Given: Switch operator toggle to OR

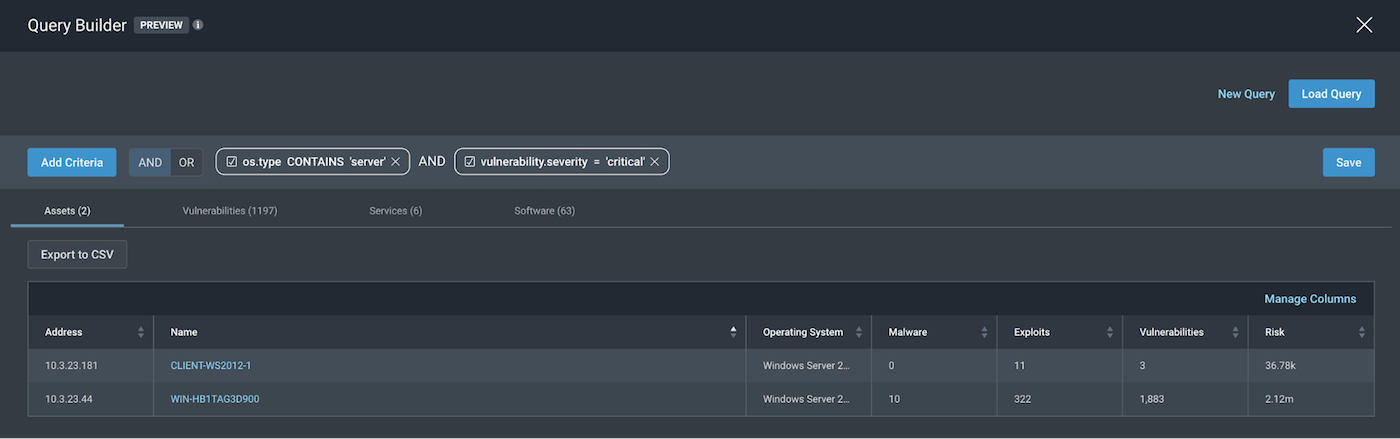Looking at the screenshot, I should point(186,162).
